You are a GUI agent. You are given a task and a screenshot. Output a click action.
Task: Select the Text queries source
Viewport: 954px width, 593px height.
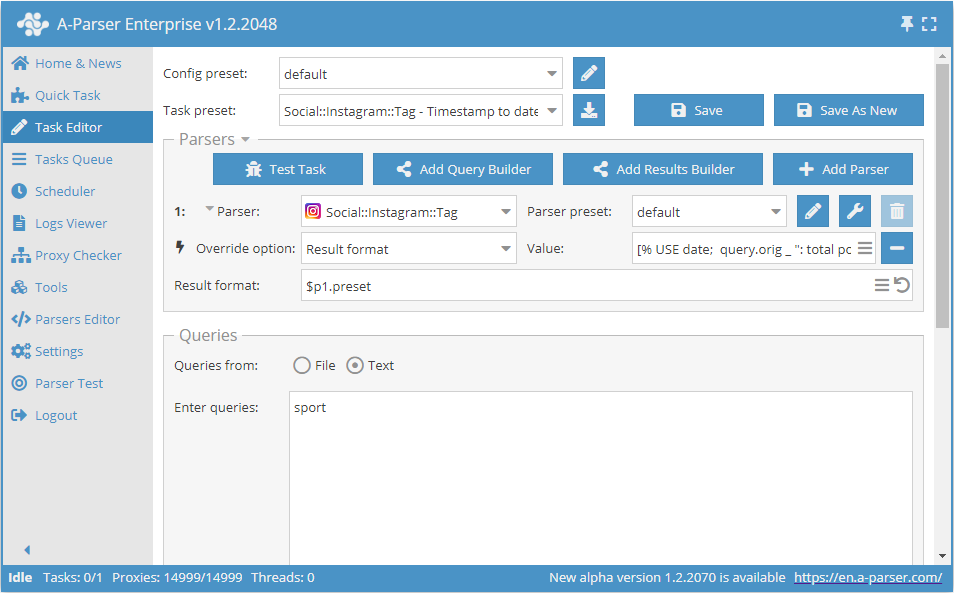pos(357,365)
